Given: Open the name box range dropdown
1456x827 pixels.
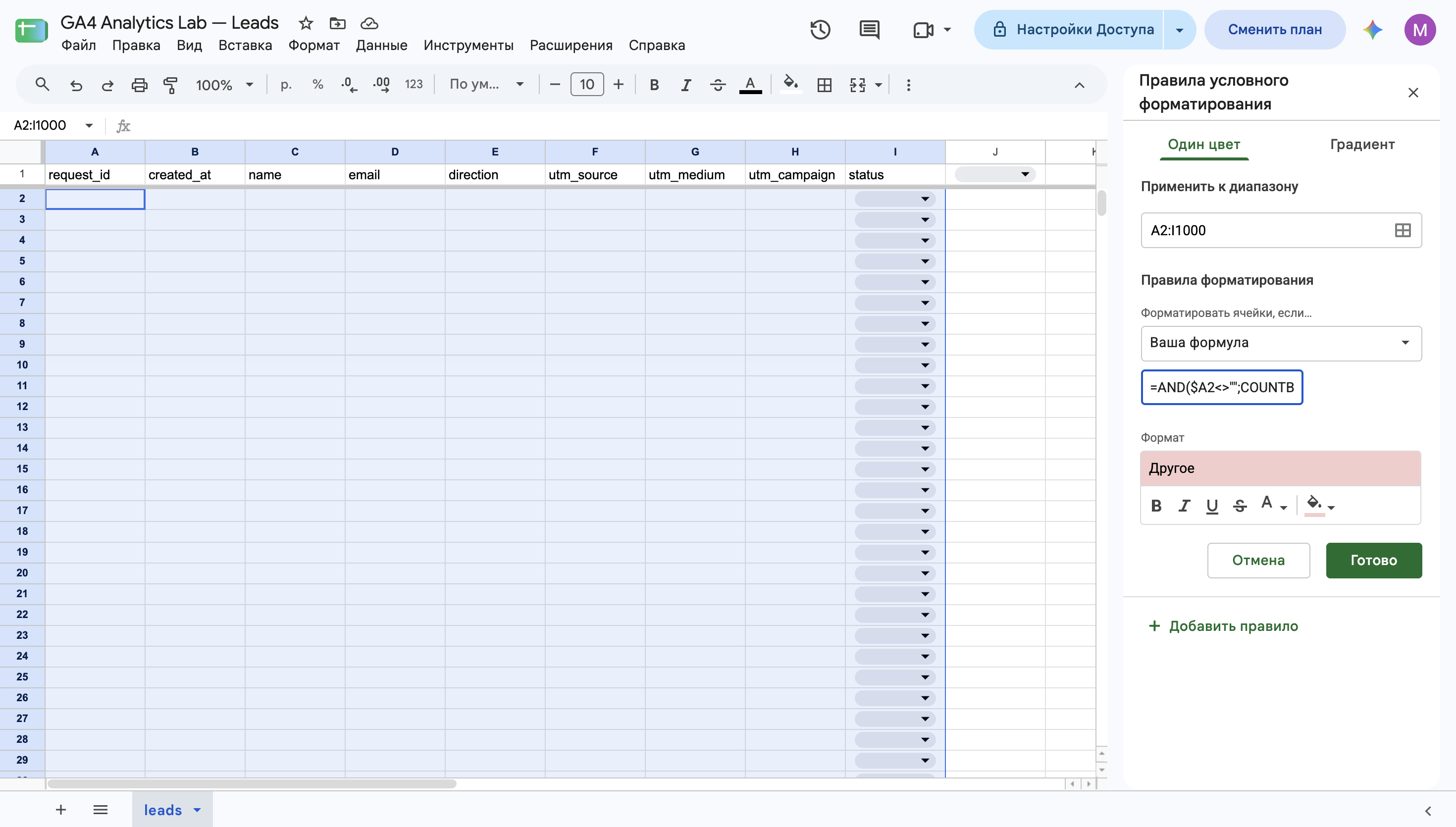Looking at the screenshot, I should (x=89, y=125).
